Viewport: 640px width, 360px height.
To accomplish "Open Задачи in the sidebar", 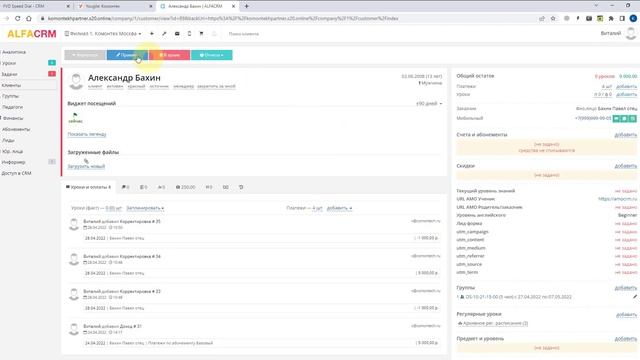I will coord(9,74).
